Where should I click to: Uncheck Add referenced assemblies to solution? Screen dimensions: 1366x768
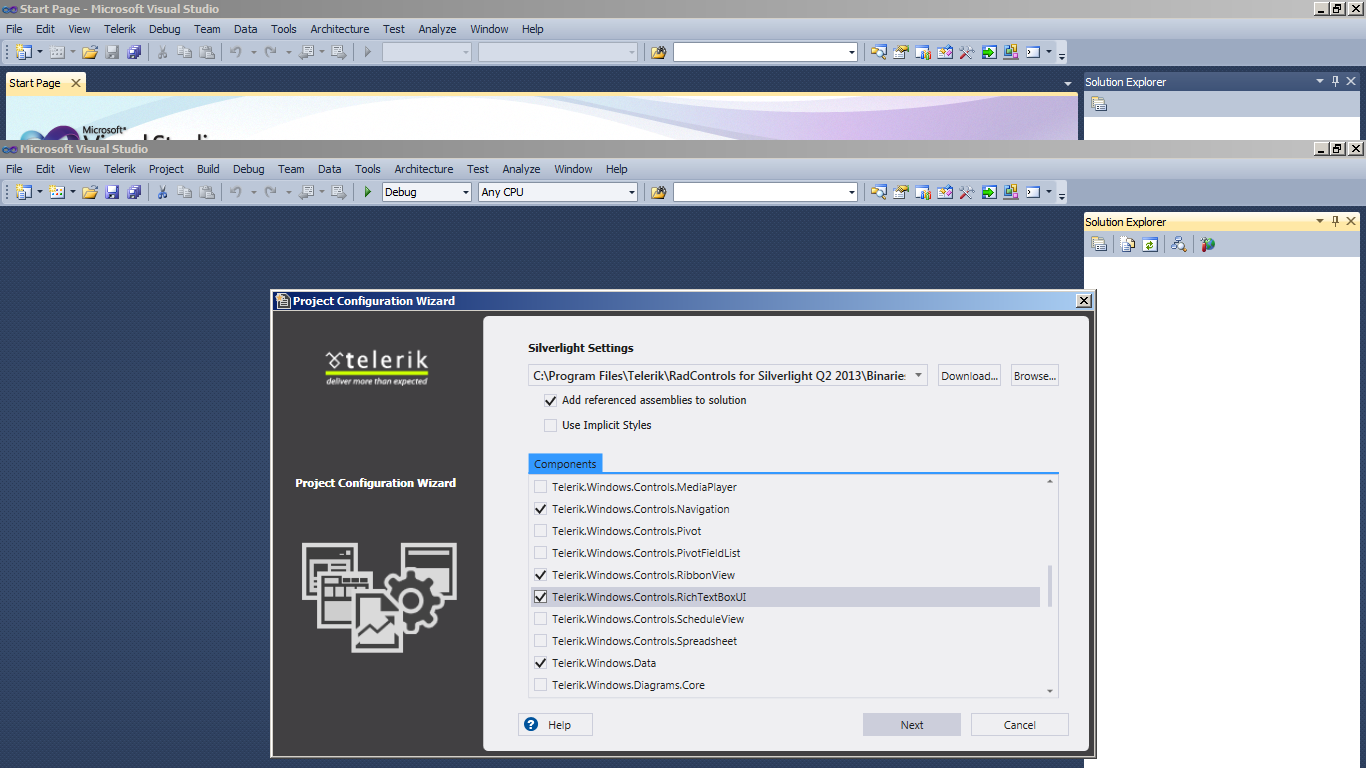tap(550, 400)
